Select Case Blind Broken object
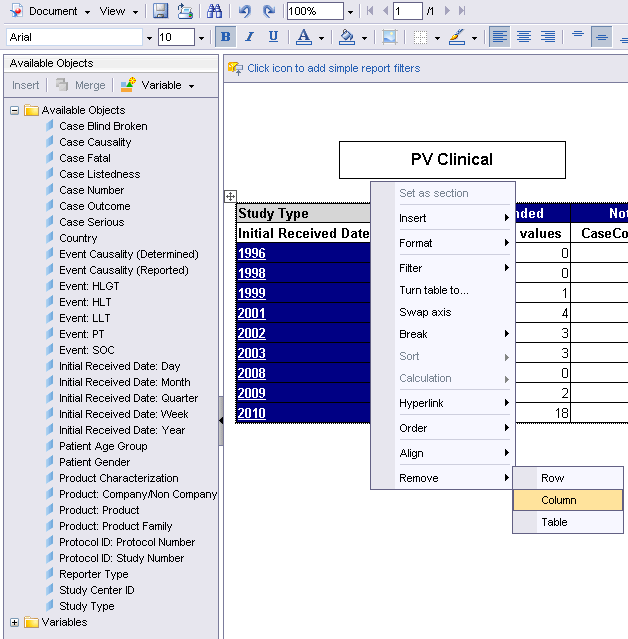 click(103, 126)
